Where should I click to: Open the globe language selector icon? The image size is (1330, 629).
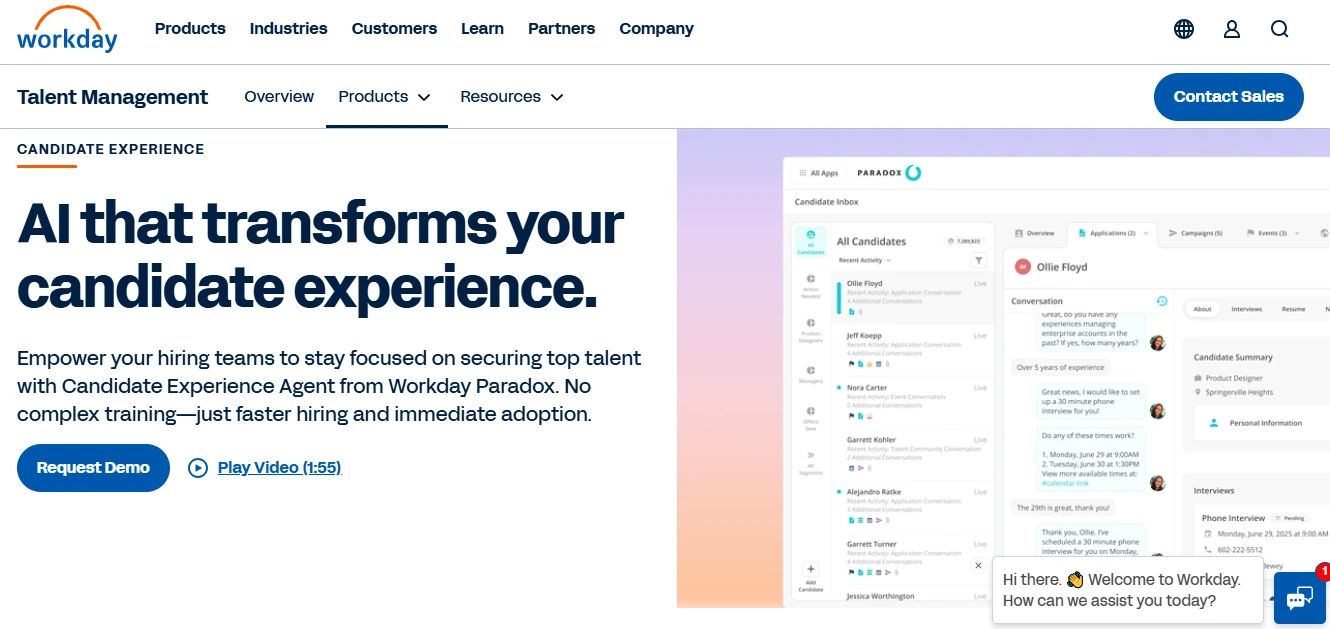pos(1184,29)
